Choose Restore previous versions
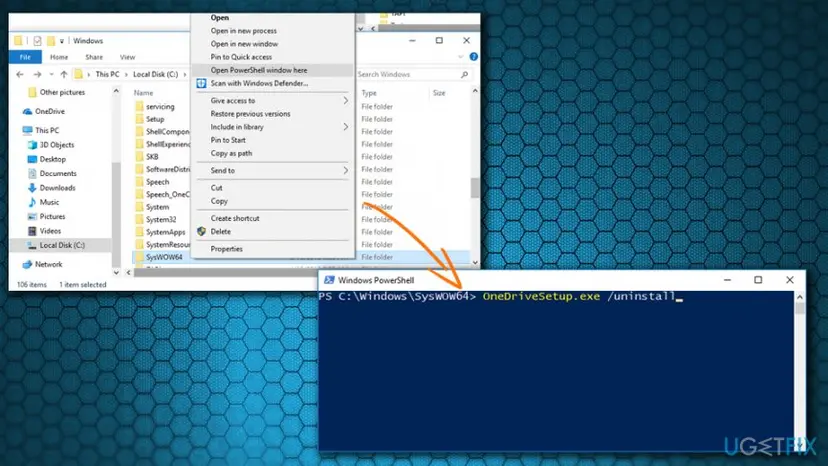 pyautogui.click(x=250, y=114)
